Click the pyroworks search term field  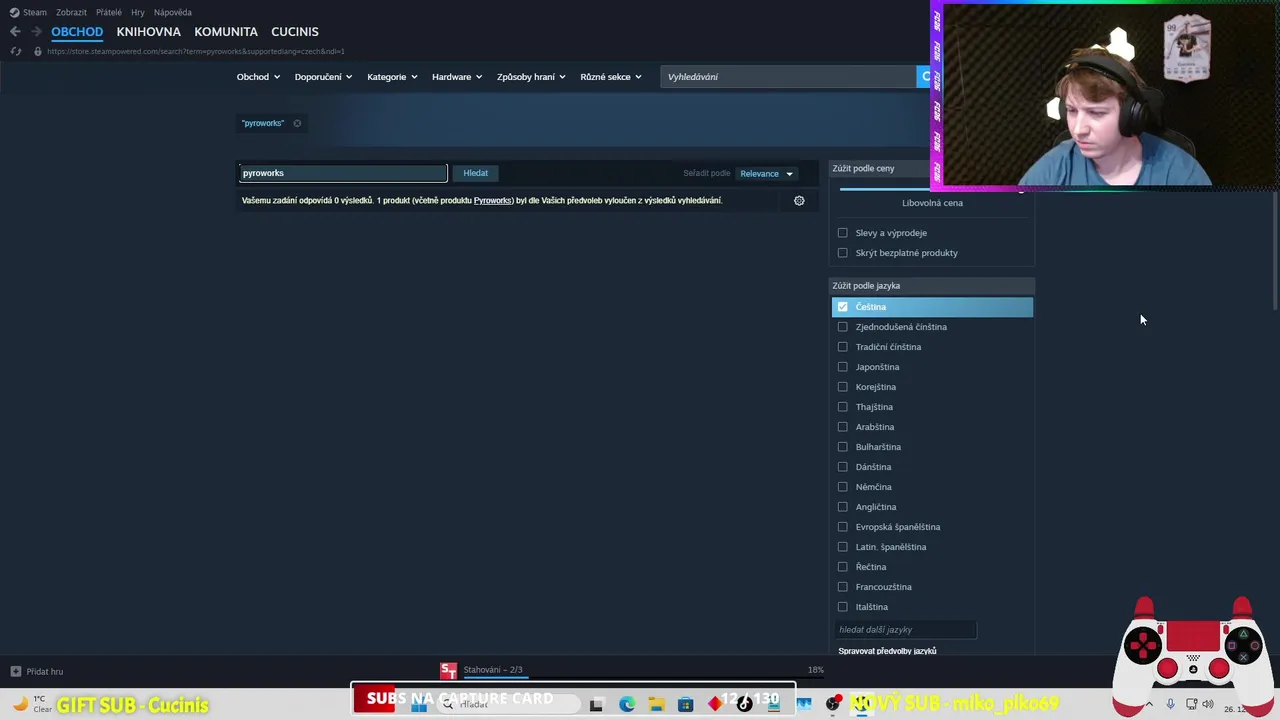pos(342,173)
